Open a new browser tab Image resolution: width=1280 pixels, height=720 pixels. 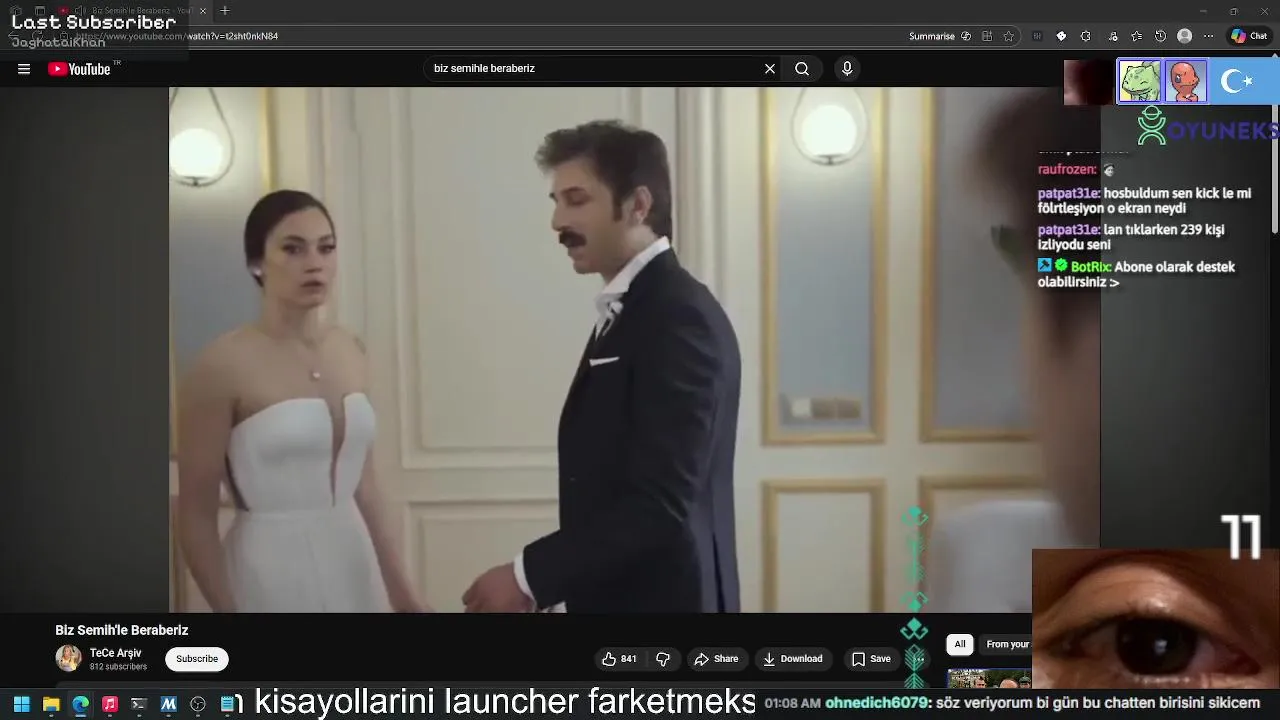coord(225,11)
